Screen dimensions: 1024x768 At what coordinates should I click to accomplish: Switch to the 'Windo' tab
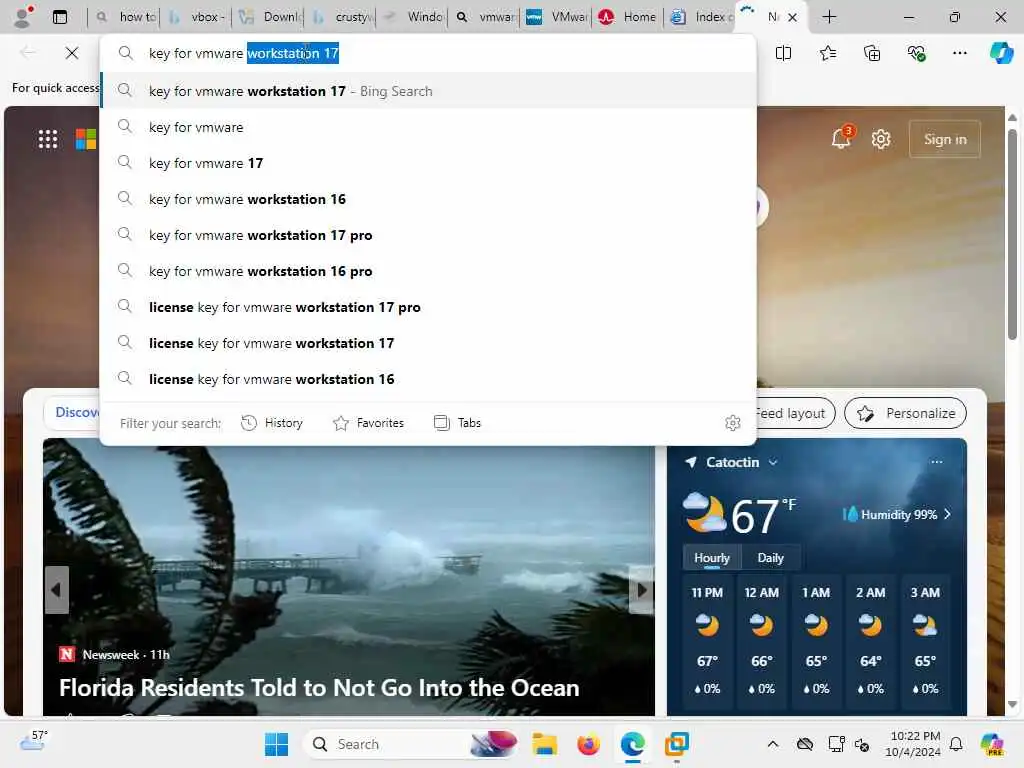click(x=412, y=17)
